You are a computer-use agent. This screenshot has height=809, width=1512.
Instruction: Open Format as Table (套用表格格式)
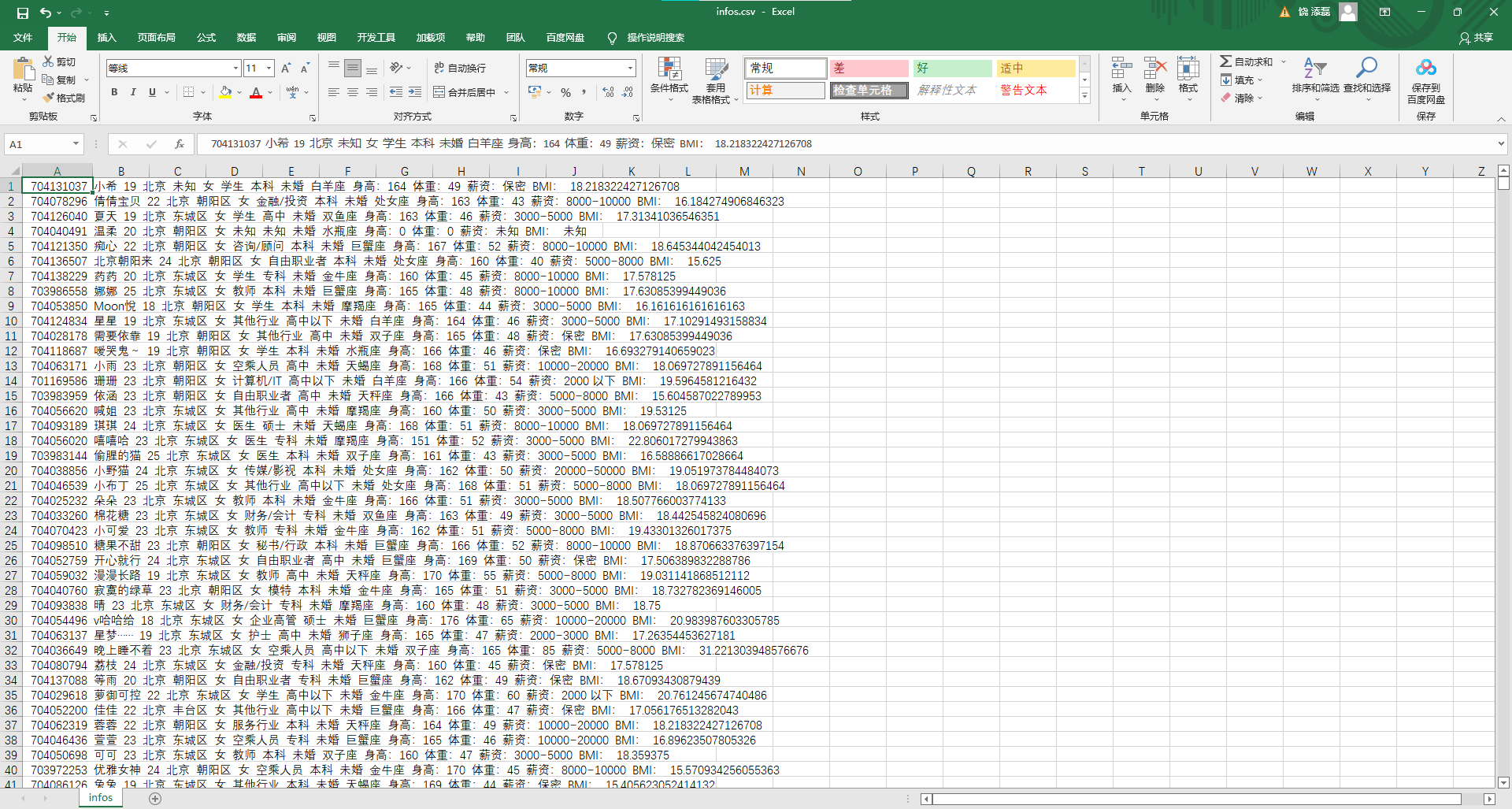coord(715,81)
